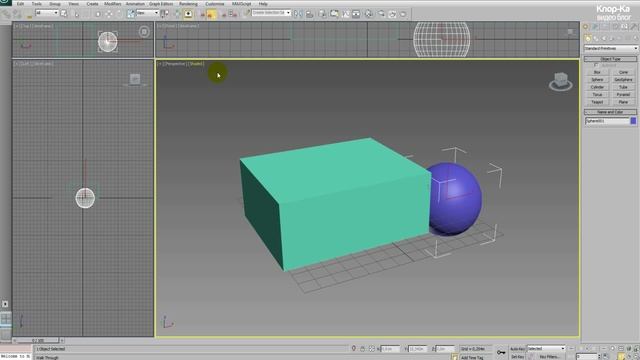Image resolution: width=640 pixels, height=360 pixels.
Task: Click the Plane button
Action: tap(623, 102)
